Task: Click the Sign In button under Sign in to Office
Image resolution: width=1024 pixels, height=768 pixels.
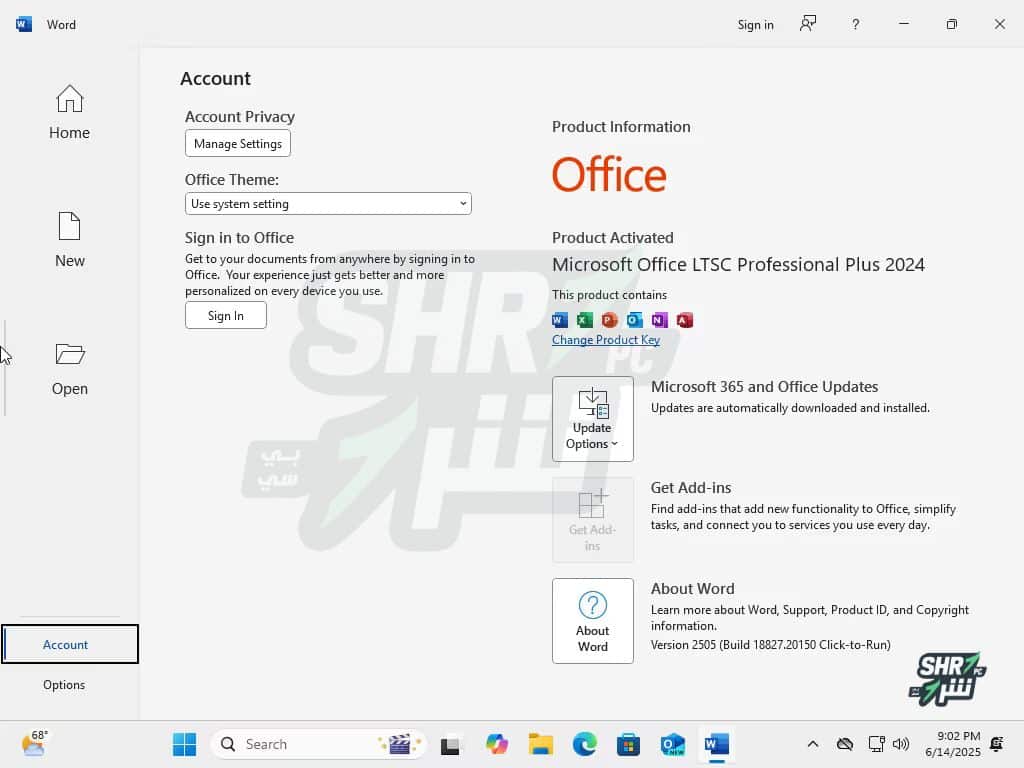Action: pos(225,315)
